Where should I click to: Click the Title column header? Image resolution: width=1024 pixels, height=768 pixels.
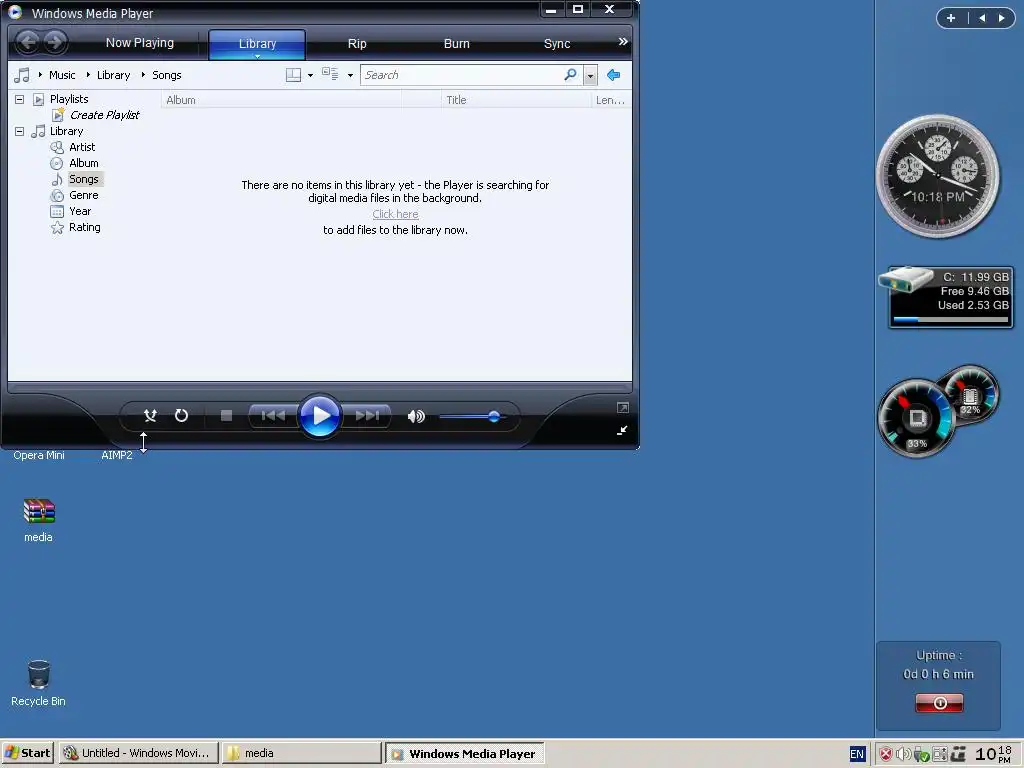click(x=516, y=100)
